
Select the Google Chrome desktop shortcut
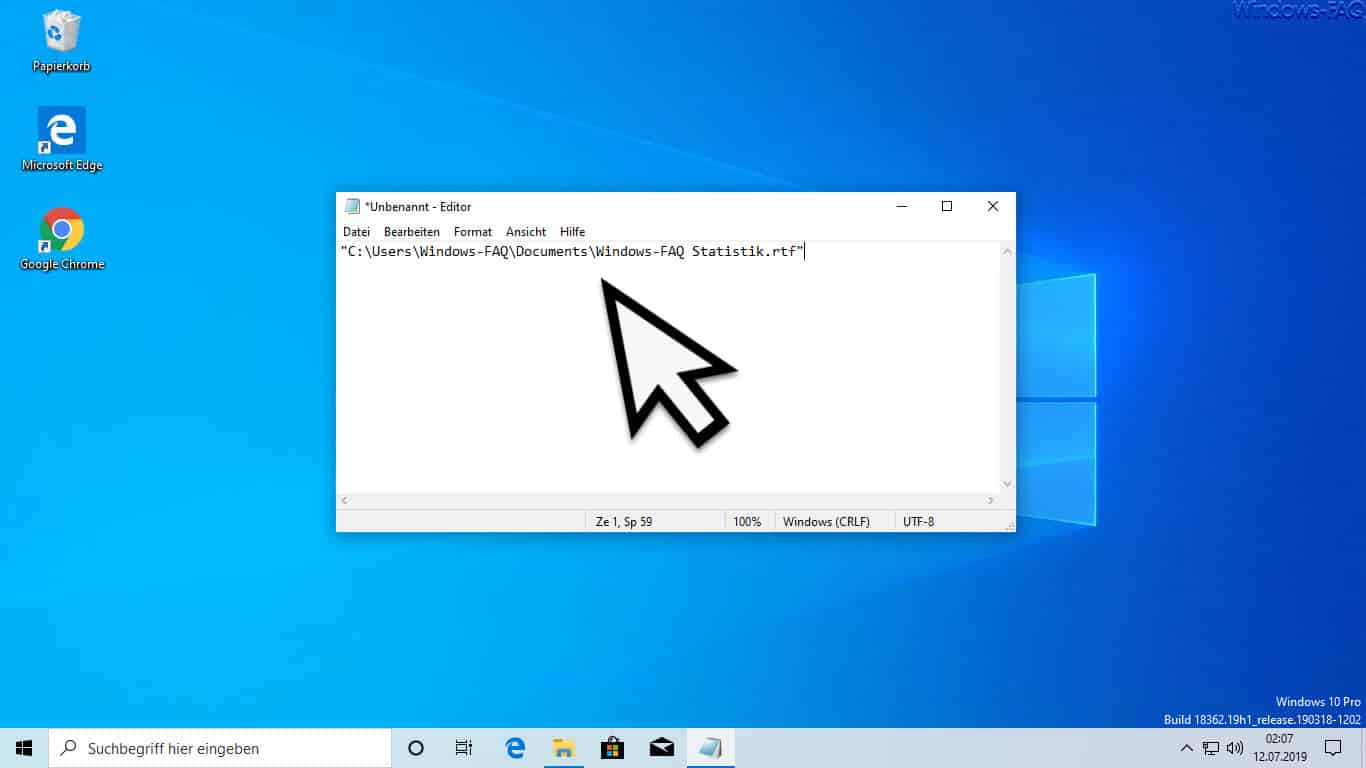tap(62, 239)
